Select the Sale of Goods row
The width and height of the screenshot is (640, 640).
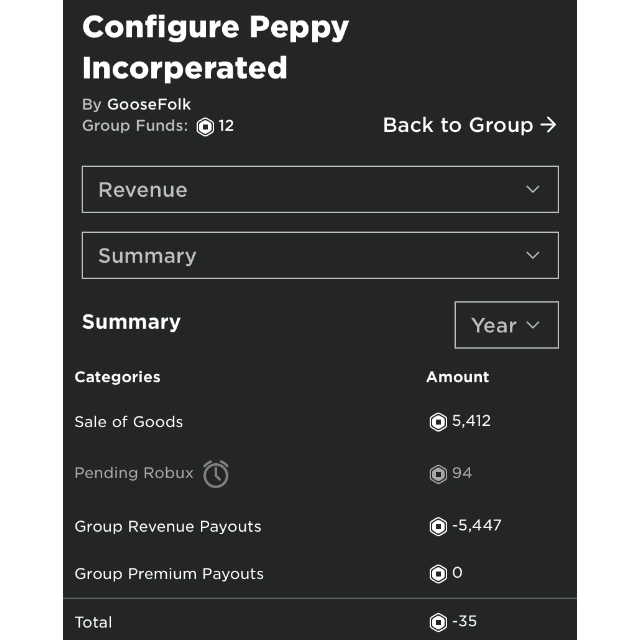(x=320, y=422)
